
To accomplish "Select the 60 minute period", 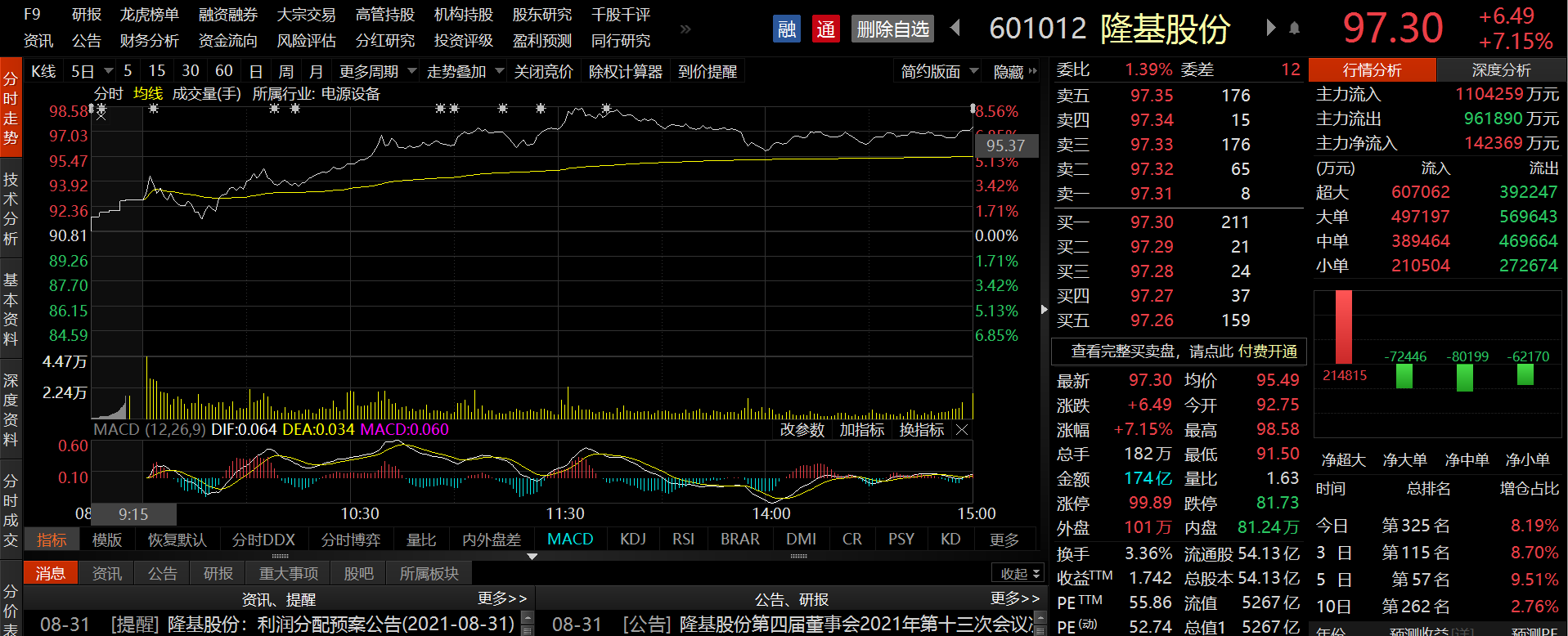I will click(x=224, y=71).
